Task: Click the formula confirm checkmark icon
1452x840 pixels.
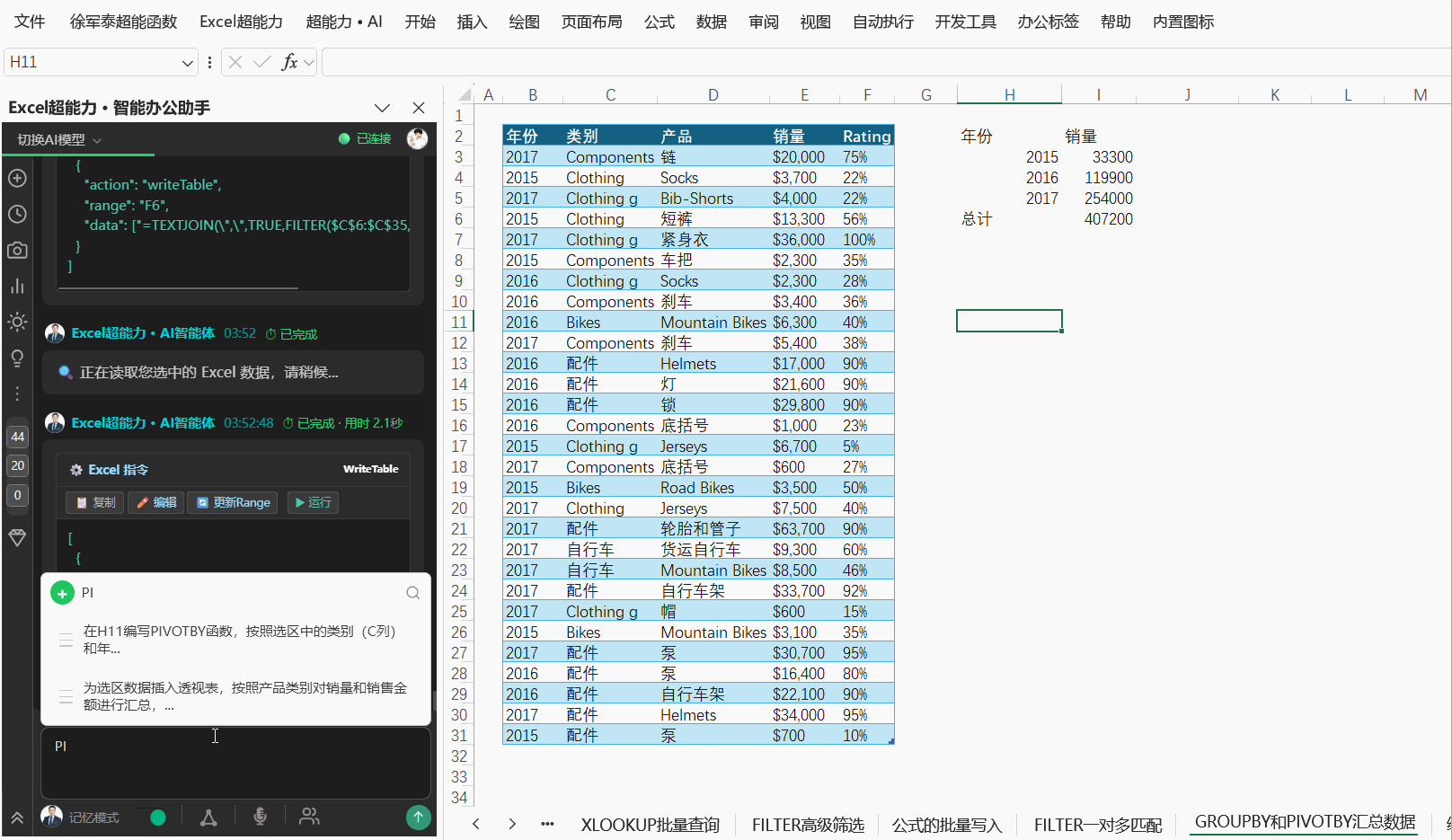Action: pyautogui.click(x=262, y=62)
